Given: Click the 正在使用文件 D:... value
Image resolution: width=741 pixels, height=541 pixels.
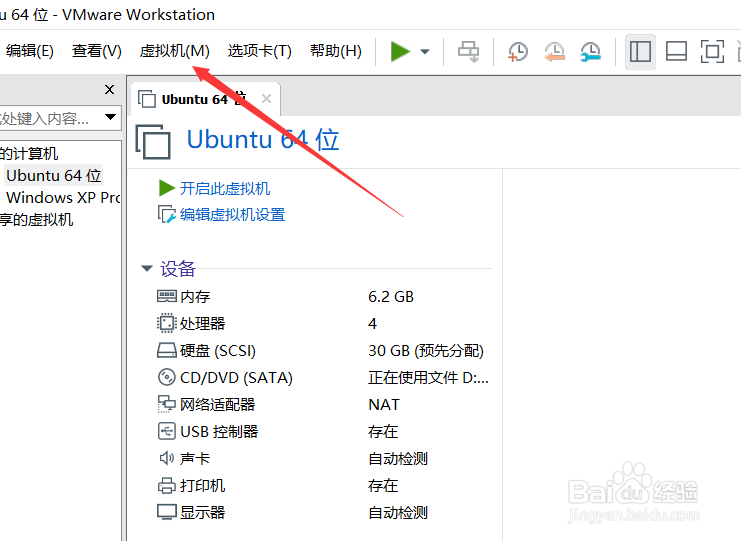Looking at the screenshot, I should (428, 378).
